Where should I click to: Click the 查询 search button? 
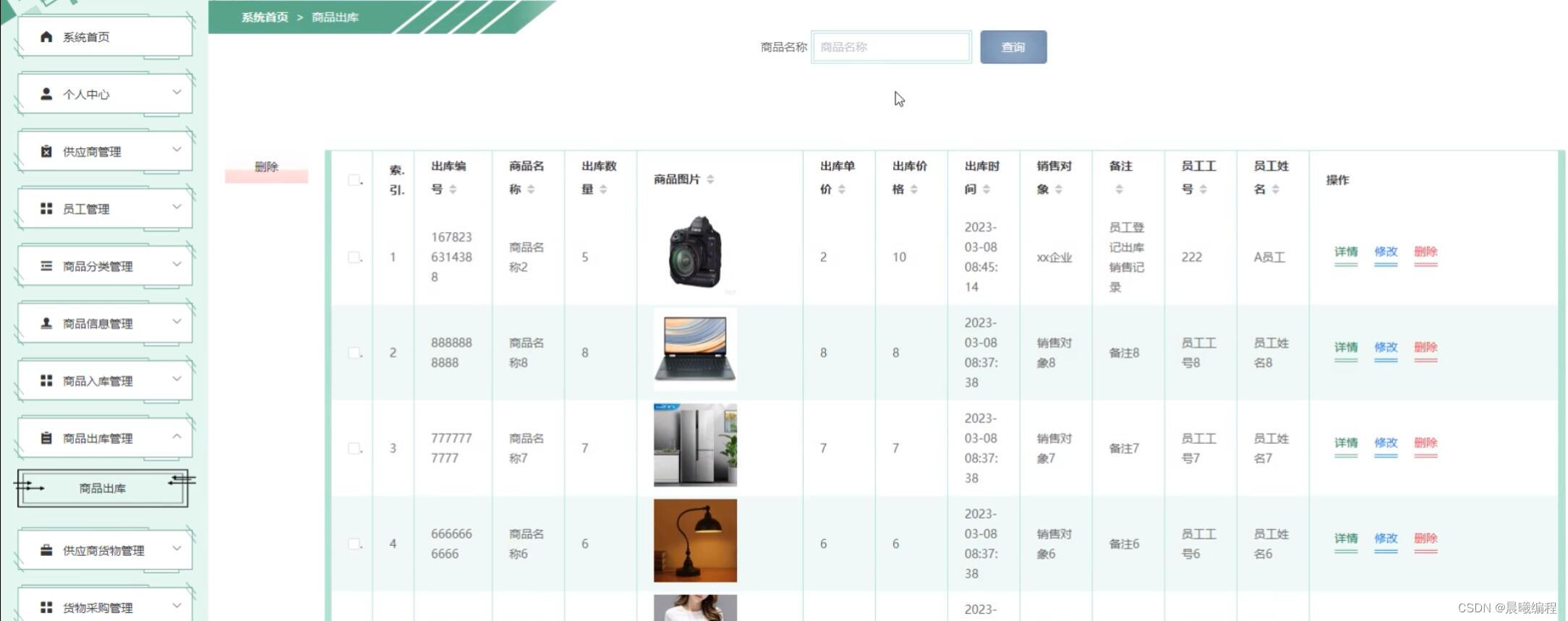[x=1013, y=47]
